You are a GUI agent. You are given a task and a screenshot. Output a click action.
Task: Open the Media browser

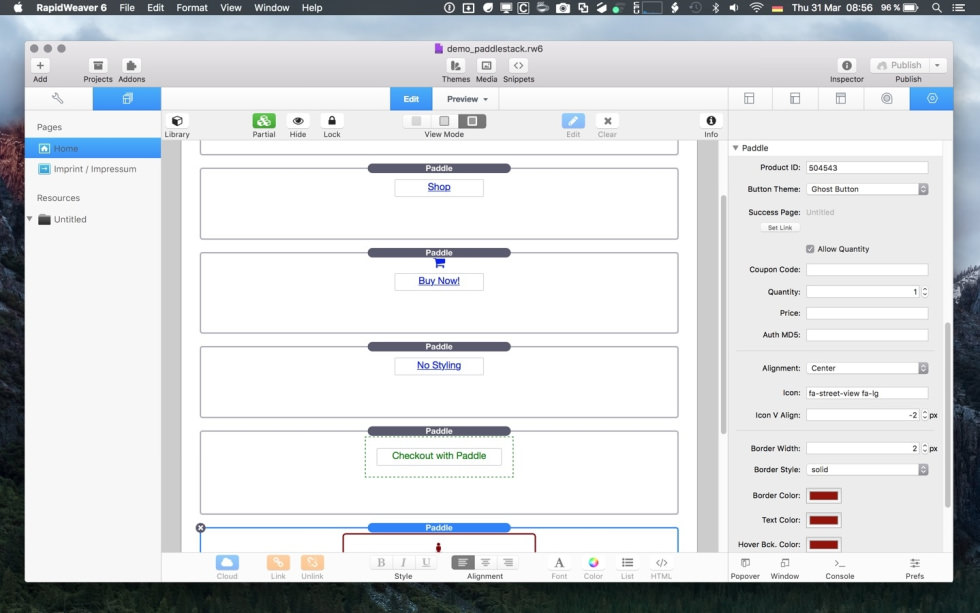pos(486,66)
